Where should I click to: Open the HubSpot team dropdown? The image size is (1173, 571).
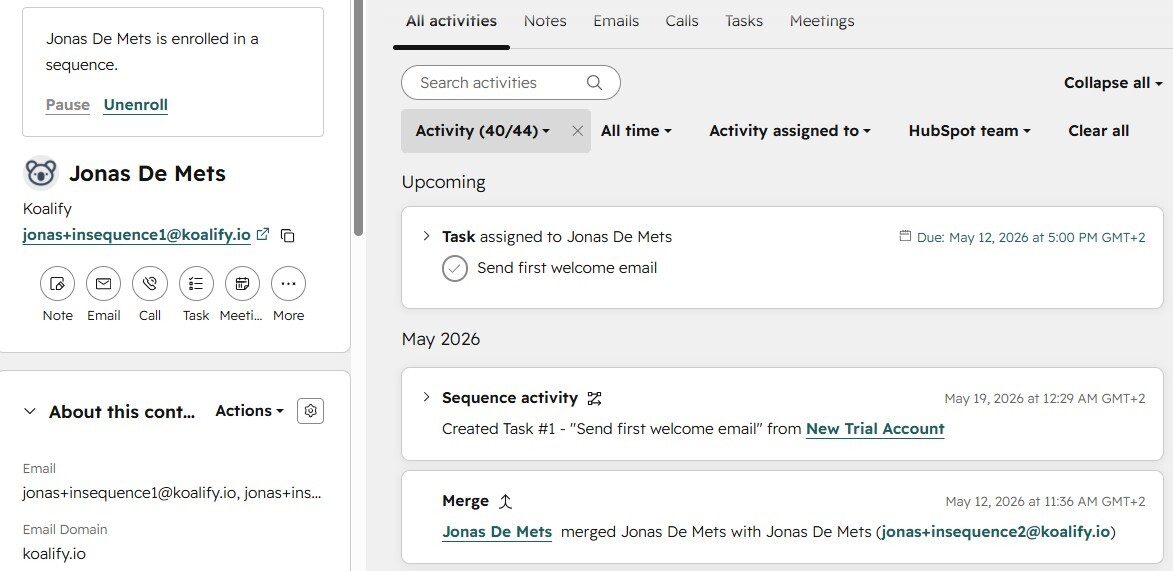970,131
